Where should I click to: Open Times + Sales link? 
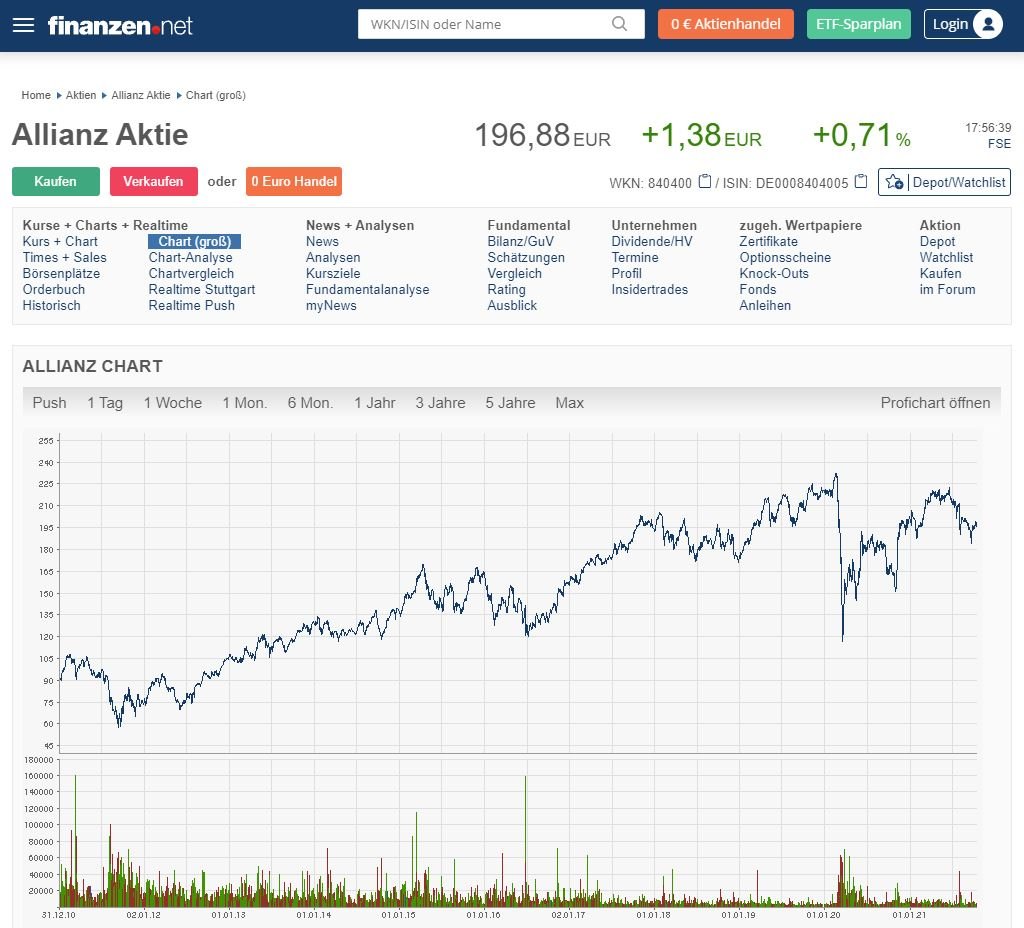[x=65, y=257]
